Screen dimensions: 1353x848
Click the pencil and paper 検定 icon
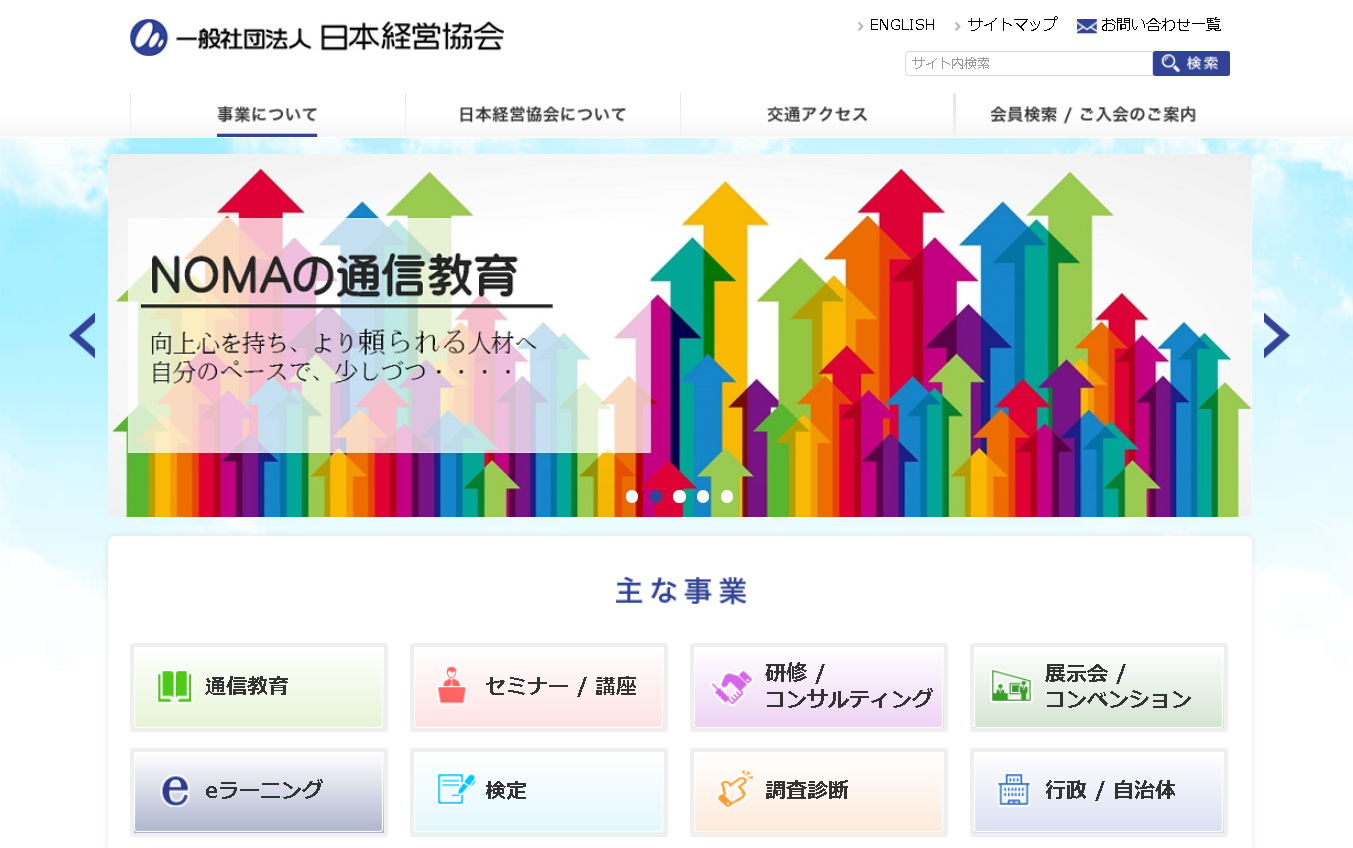point(456,789)
